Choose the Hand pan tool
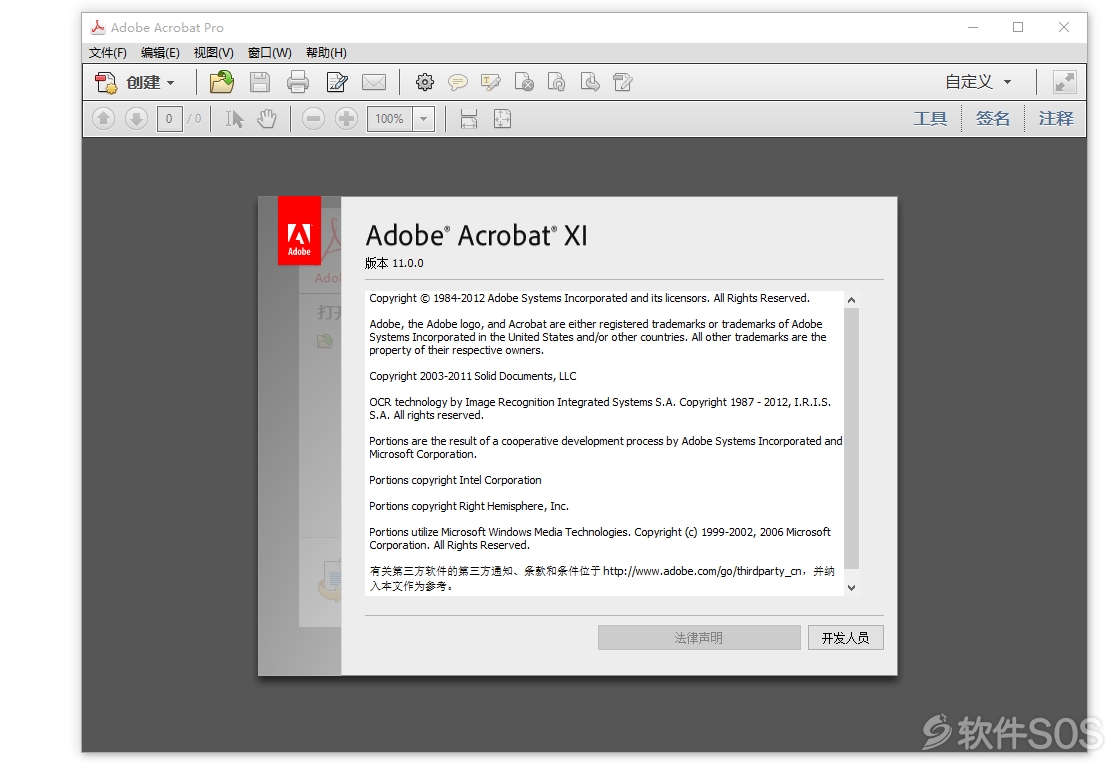 point(267,119)
